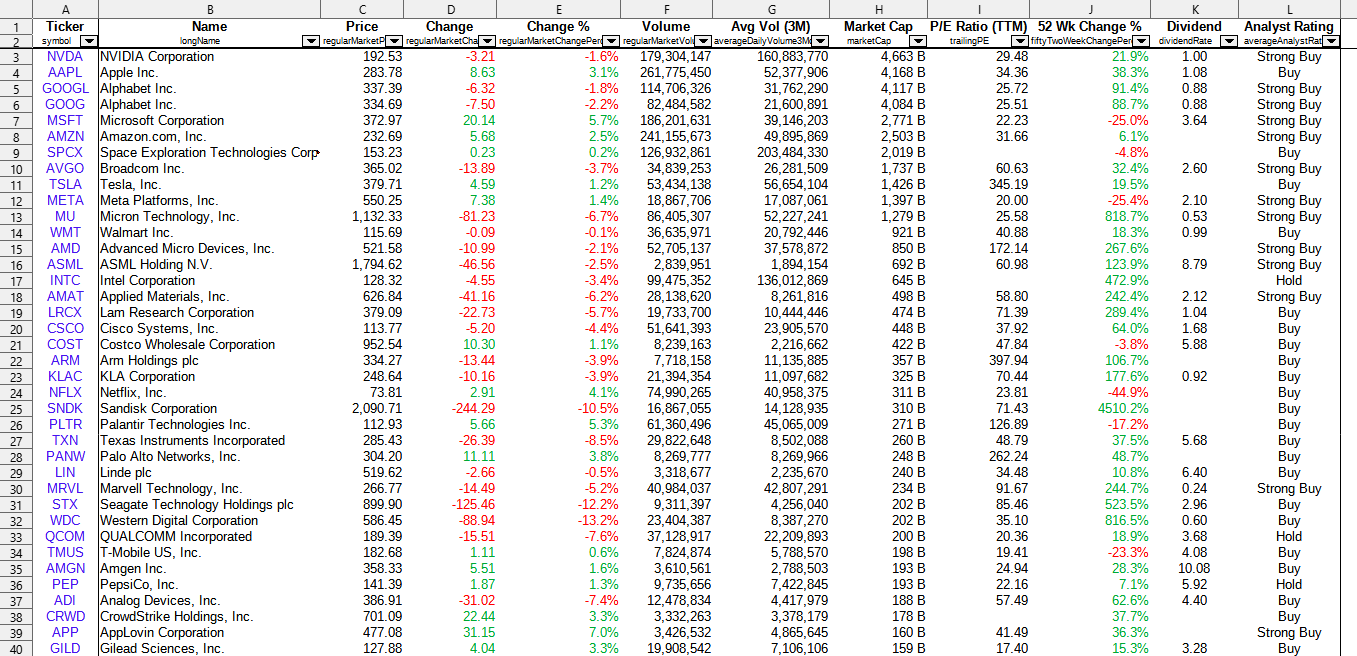Open the symbol column filter dropdown
The image size is (1357, 656).
[x=88, y=41]
